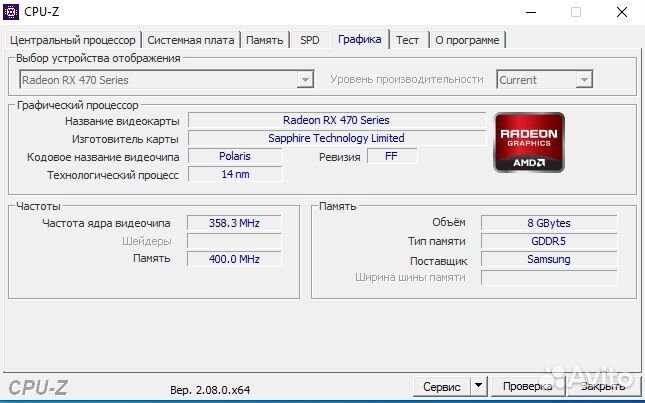Click the Поставщик label
The width and height of the screenshot is (645, 403).
[439, 261]
